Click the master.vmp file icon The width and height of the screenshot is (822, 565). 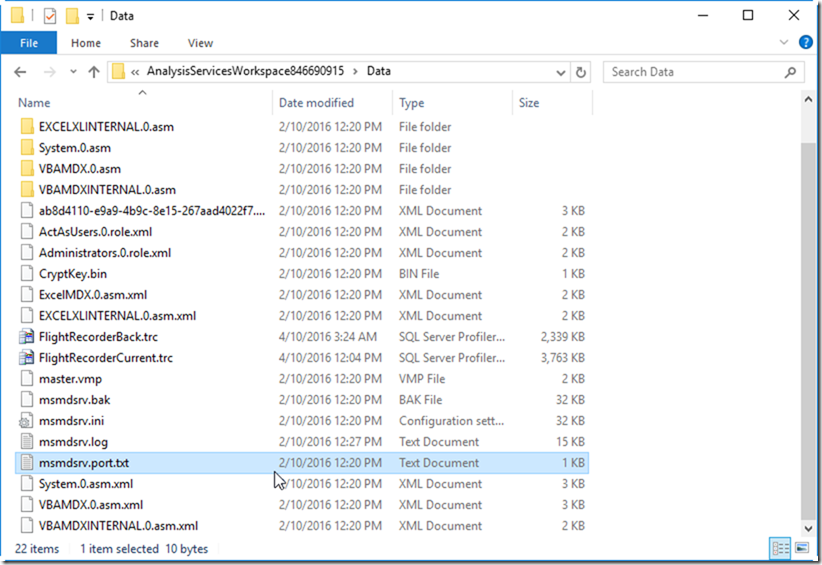coord(27,378)
